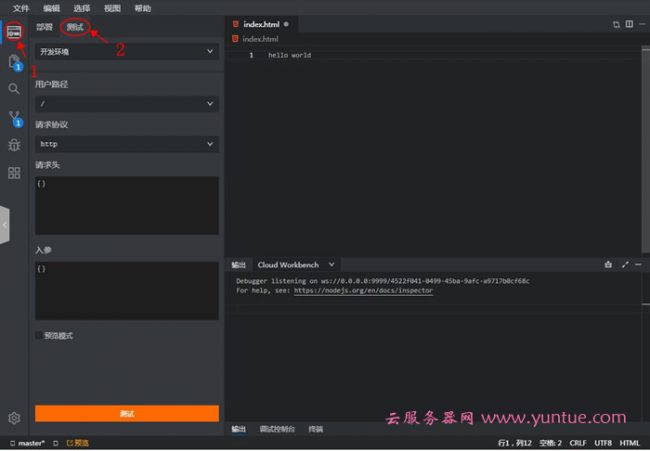
Task: Enable the 预览模式 checkbox
Action: tap(39, 336)
